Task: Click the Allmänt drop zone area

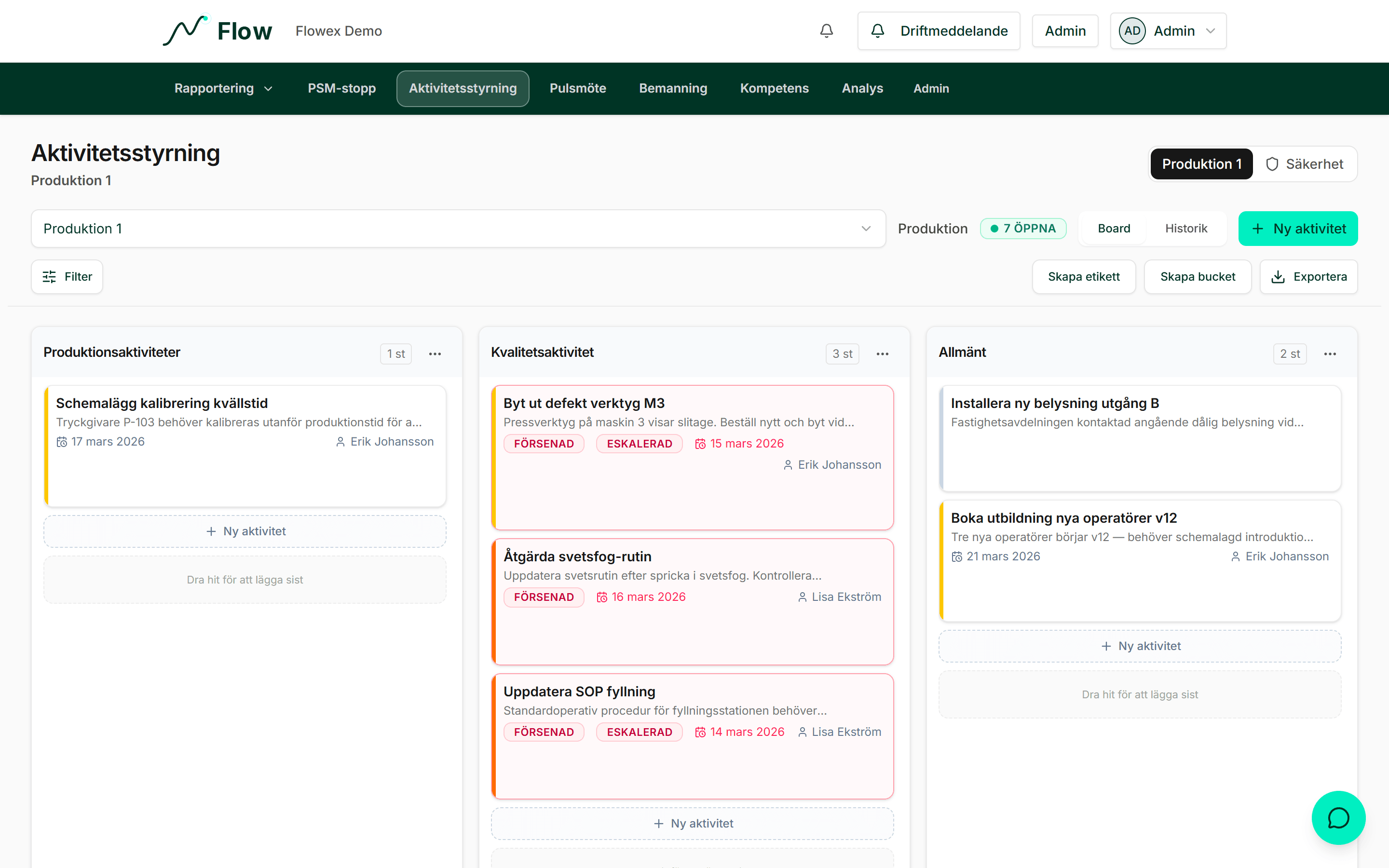Action: click(1140, 694)
